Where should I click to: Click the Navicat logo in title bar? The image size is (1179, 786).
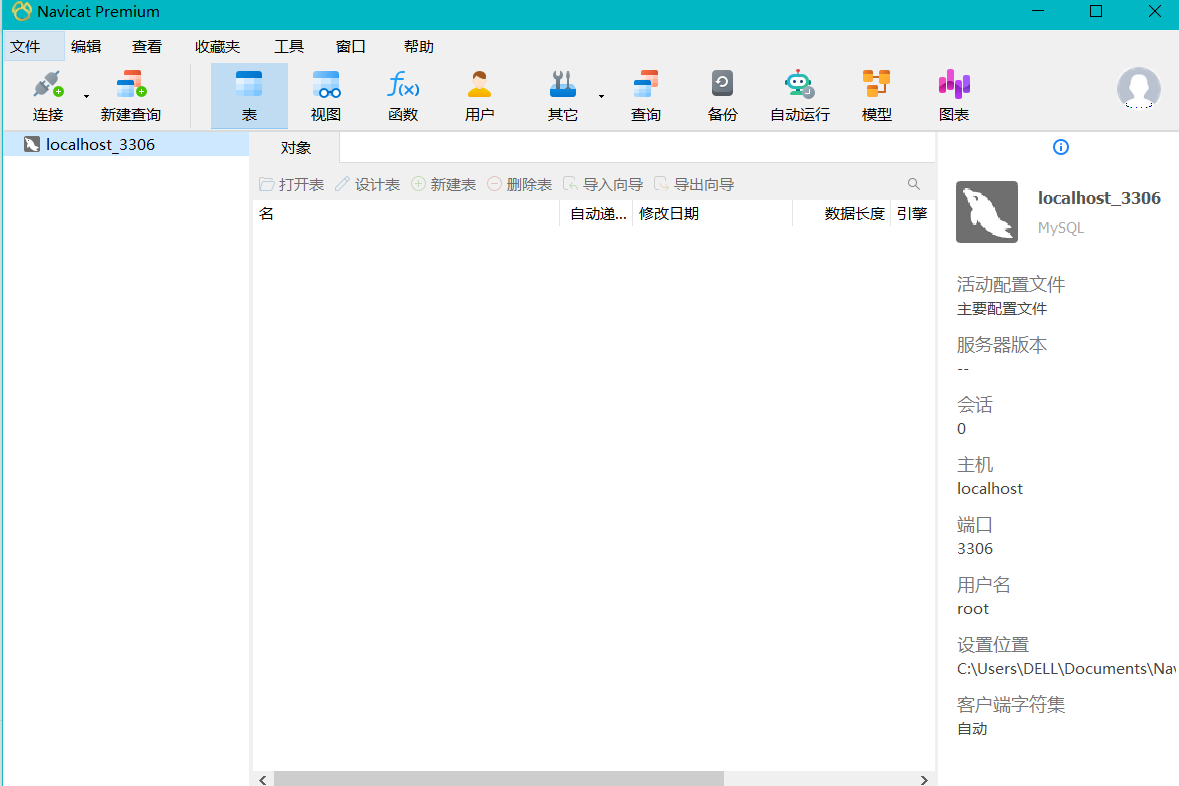[22, 11]
